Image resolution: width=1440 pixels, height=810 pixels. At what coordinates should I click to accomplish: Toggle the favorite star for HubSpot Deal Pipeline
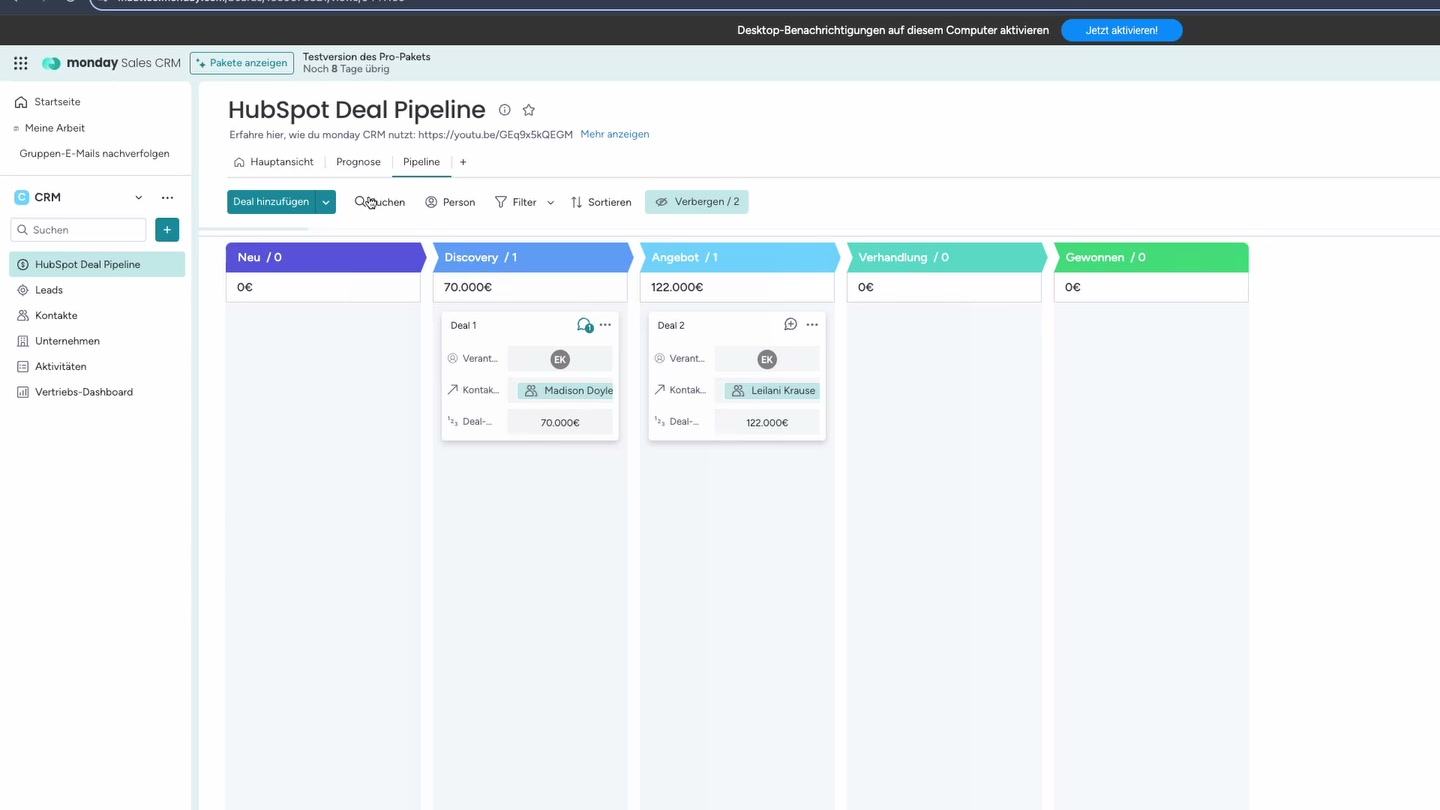(529, 110)
